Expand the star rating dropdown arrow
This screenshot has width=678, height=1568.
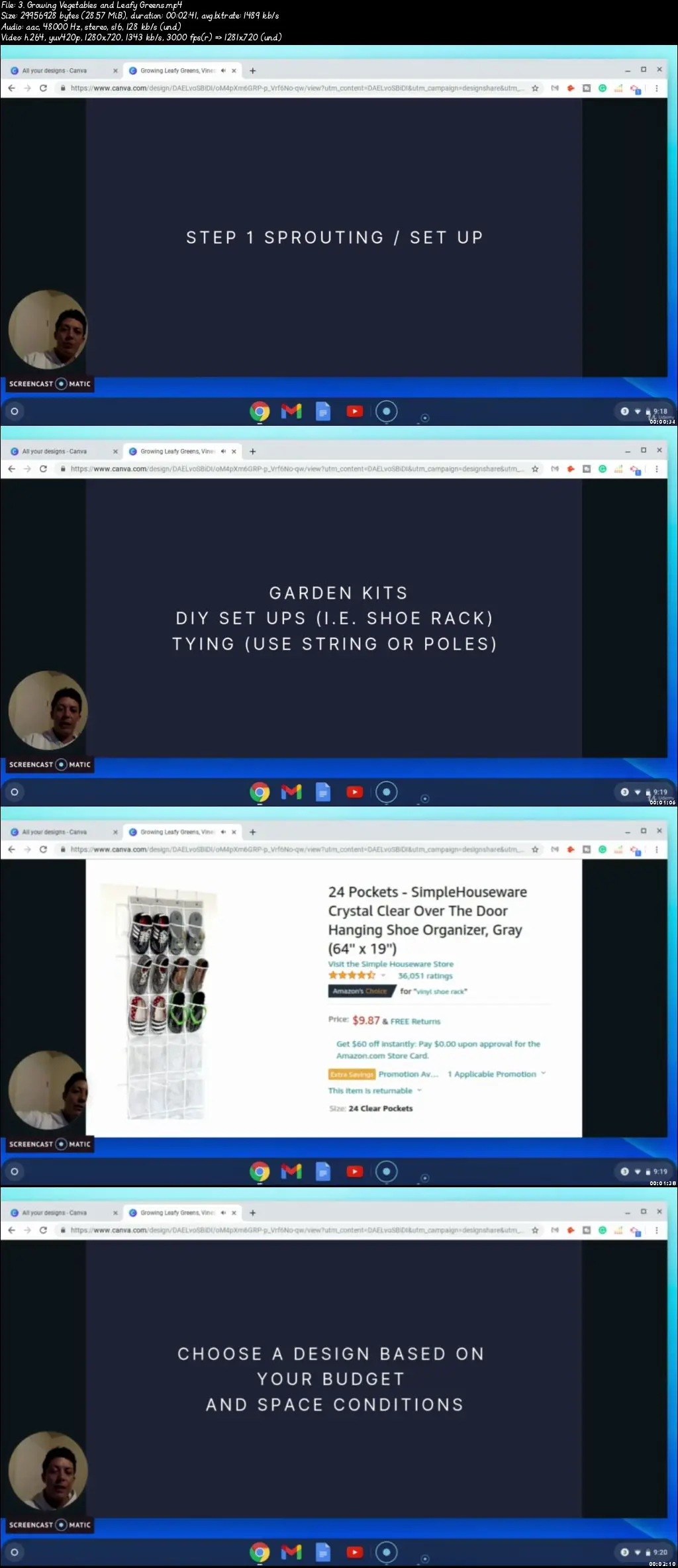pyautogui.click(x=383, y=975)
